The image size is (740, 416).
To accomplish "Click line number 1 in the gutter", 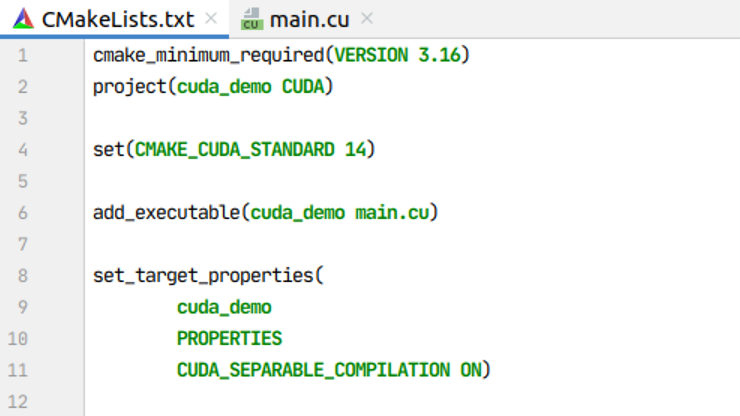I will coord(23,55).
